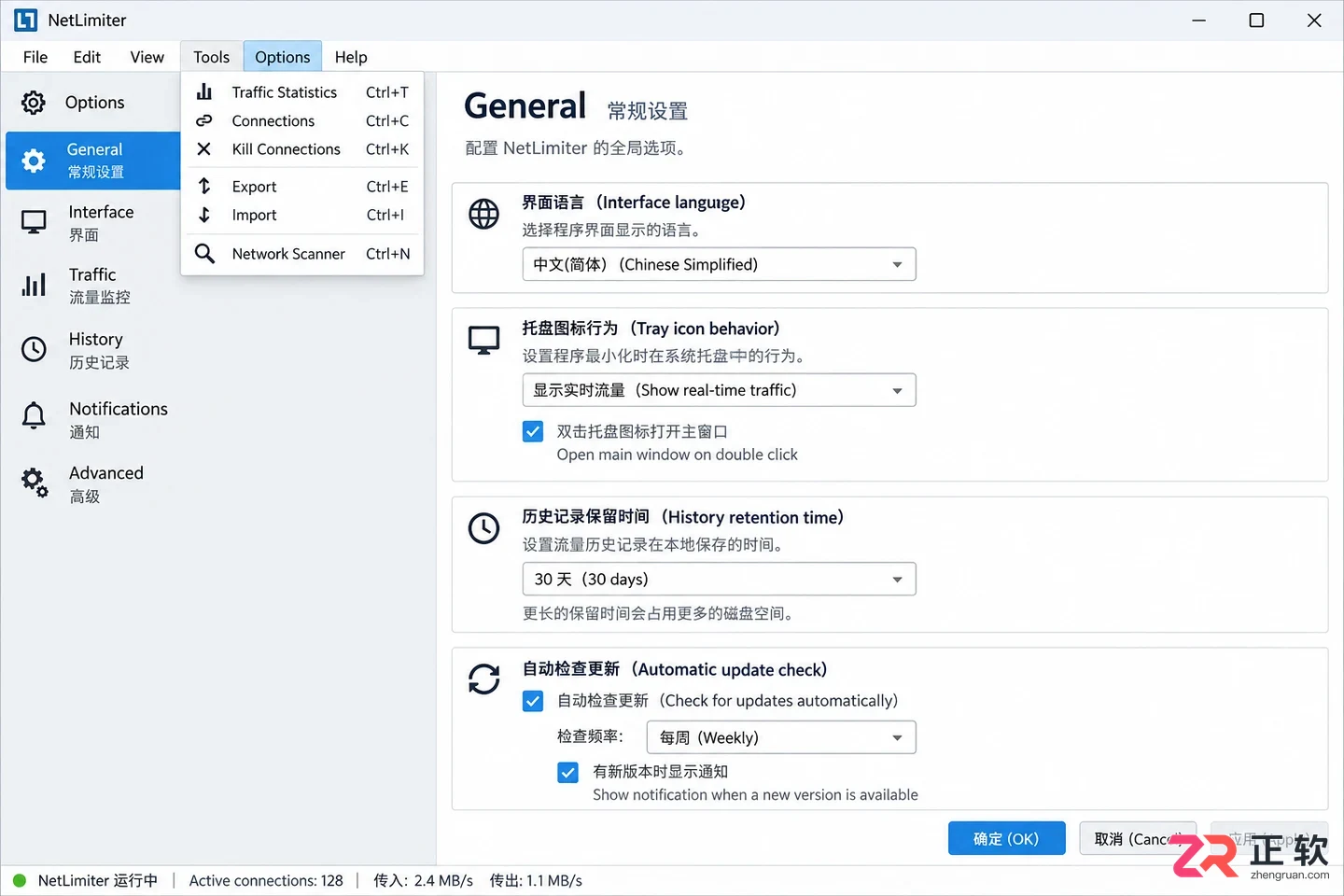Click the Export up-arrow icon
Viewport: 1344px width, 896px height.
tap(204, 186)
